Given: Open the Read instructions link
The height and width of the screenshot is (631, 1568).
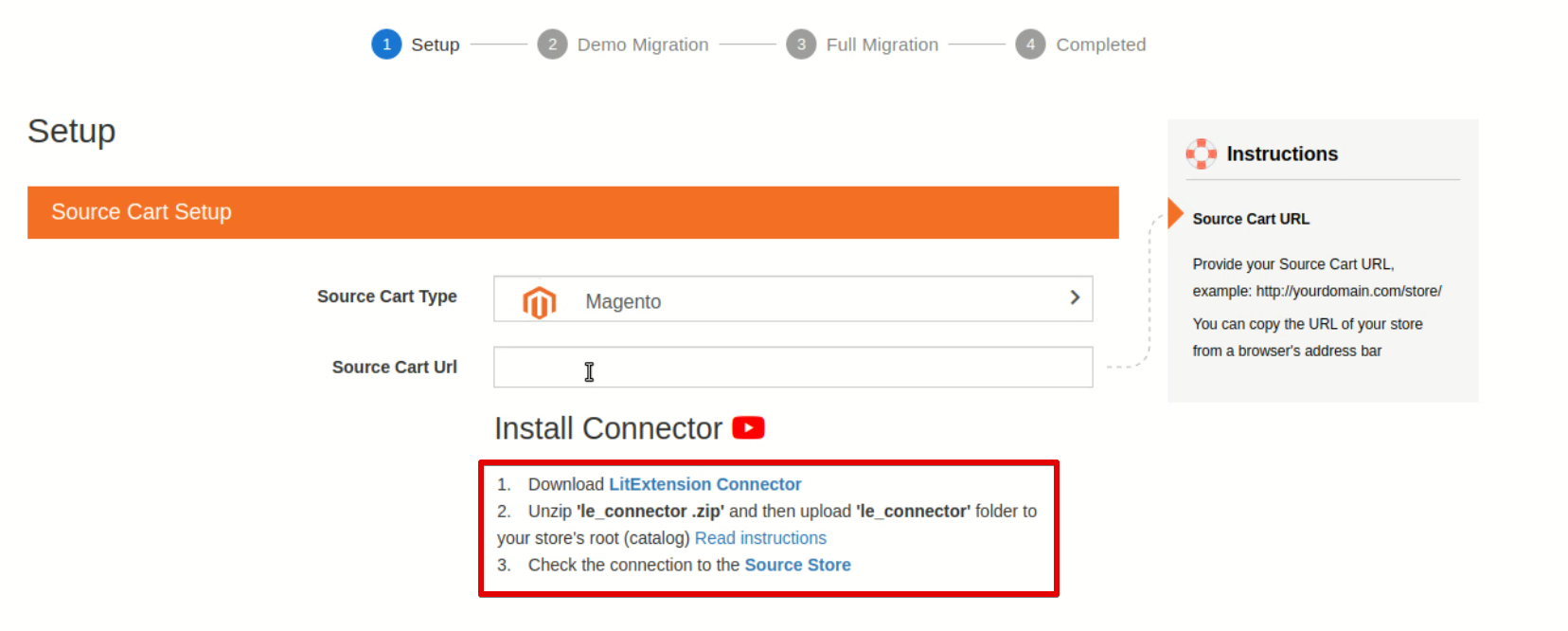Looking at the screenshot, I should coord(760,538).
